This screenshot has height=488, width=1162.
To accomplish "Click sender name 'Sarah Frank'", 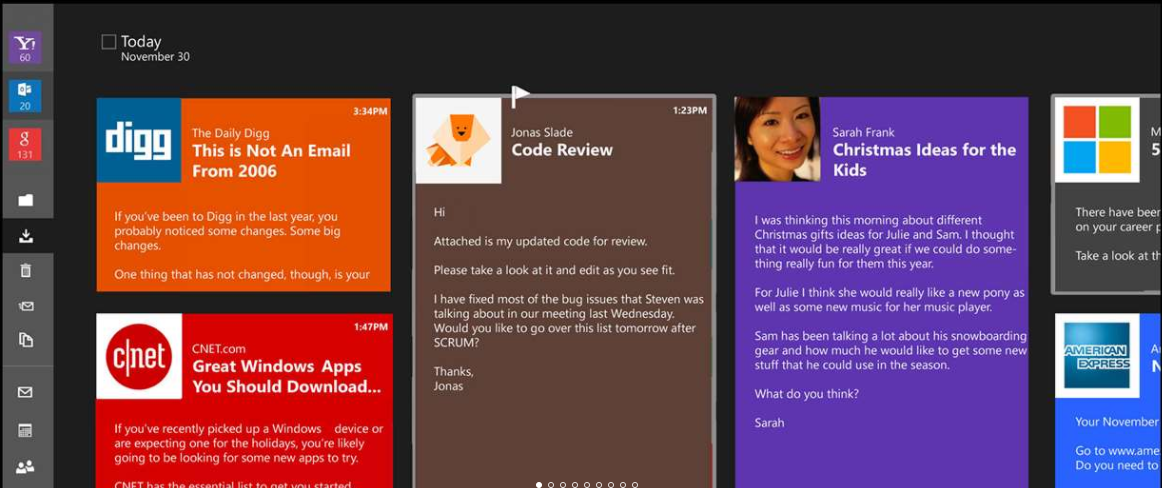I will tap(863, 133).
